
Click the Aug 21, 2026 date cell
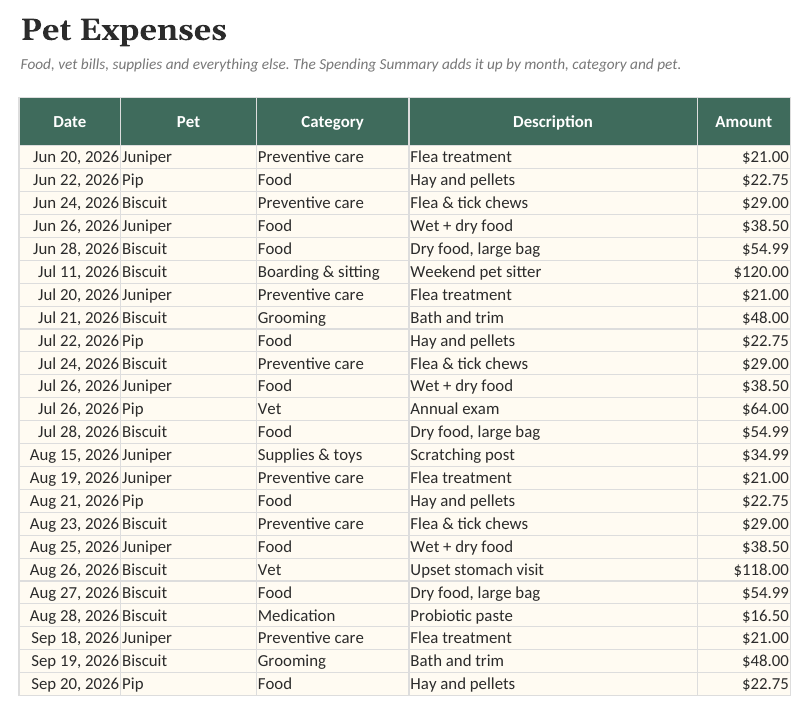click(x=70, y=501)
